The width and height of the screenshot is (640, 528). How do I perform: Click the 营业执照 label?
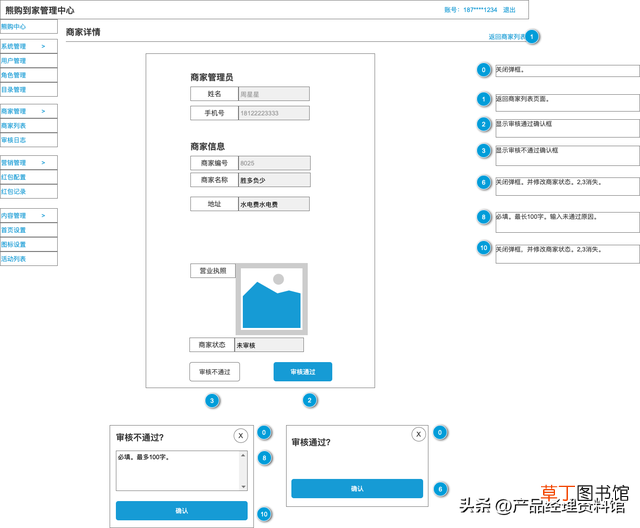tap(213, 271)
